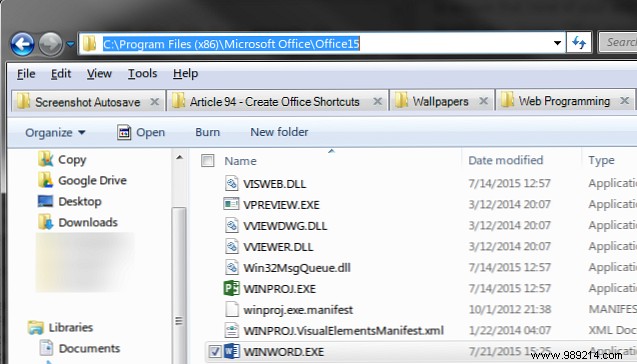Viewport: 637px width, 364px height.
Task: Create a New folder from toolbar
Action: 279,132
